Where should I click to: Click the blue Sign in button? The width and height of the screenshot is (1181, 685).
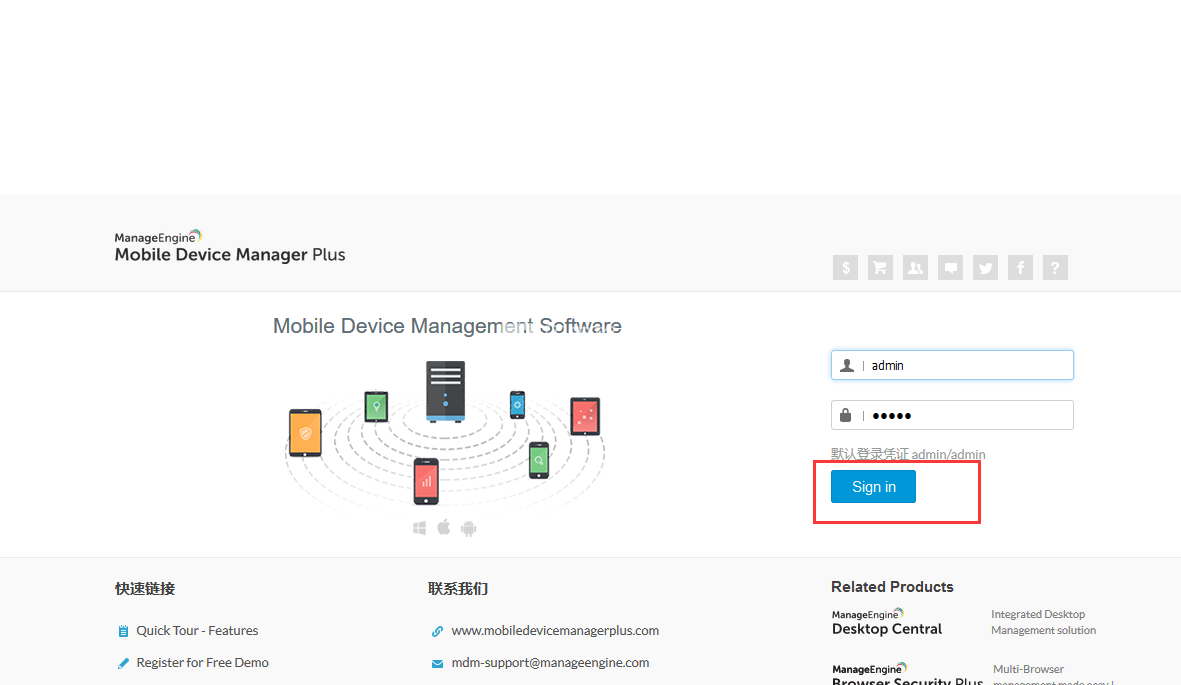(874, 487)
